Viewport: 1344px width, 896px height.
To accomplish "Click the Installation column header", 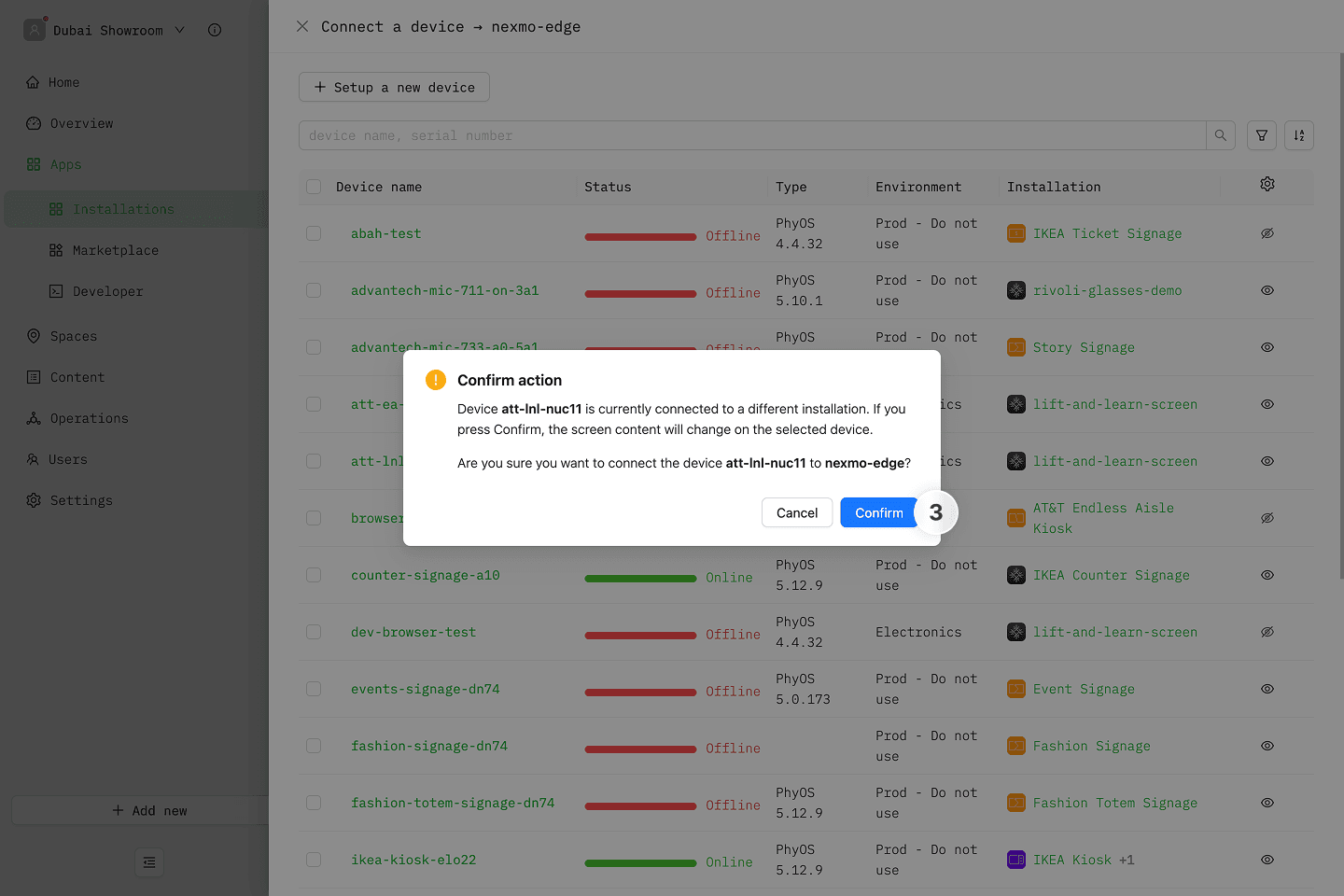I will pyautogui.click(x=1054, y=187).
